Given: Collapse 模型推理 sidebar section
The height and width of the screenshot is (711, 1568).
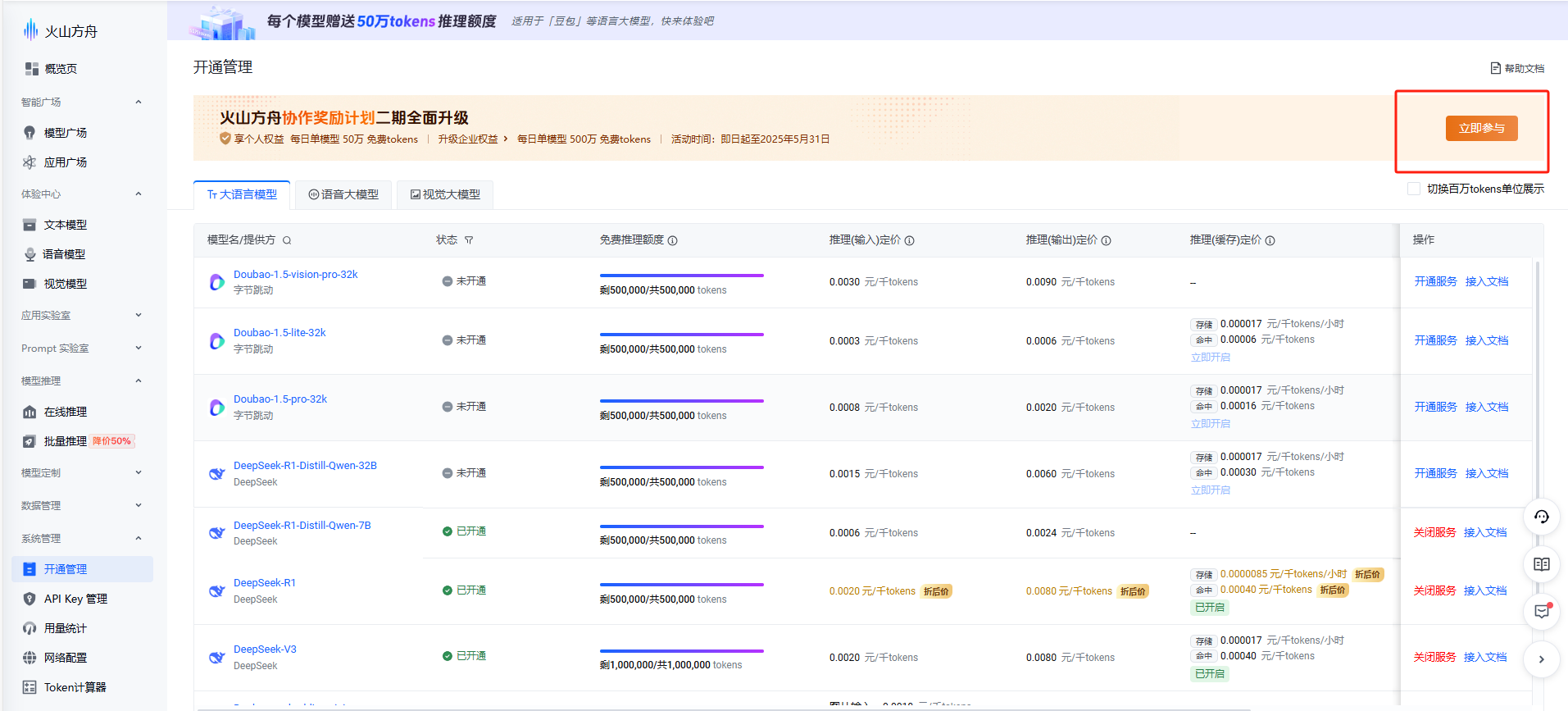Looking at the screenshot, I should coord(139,381).
